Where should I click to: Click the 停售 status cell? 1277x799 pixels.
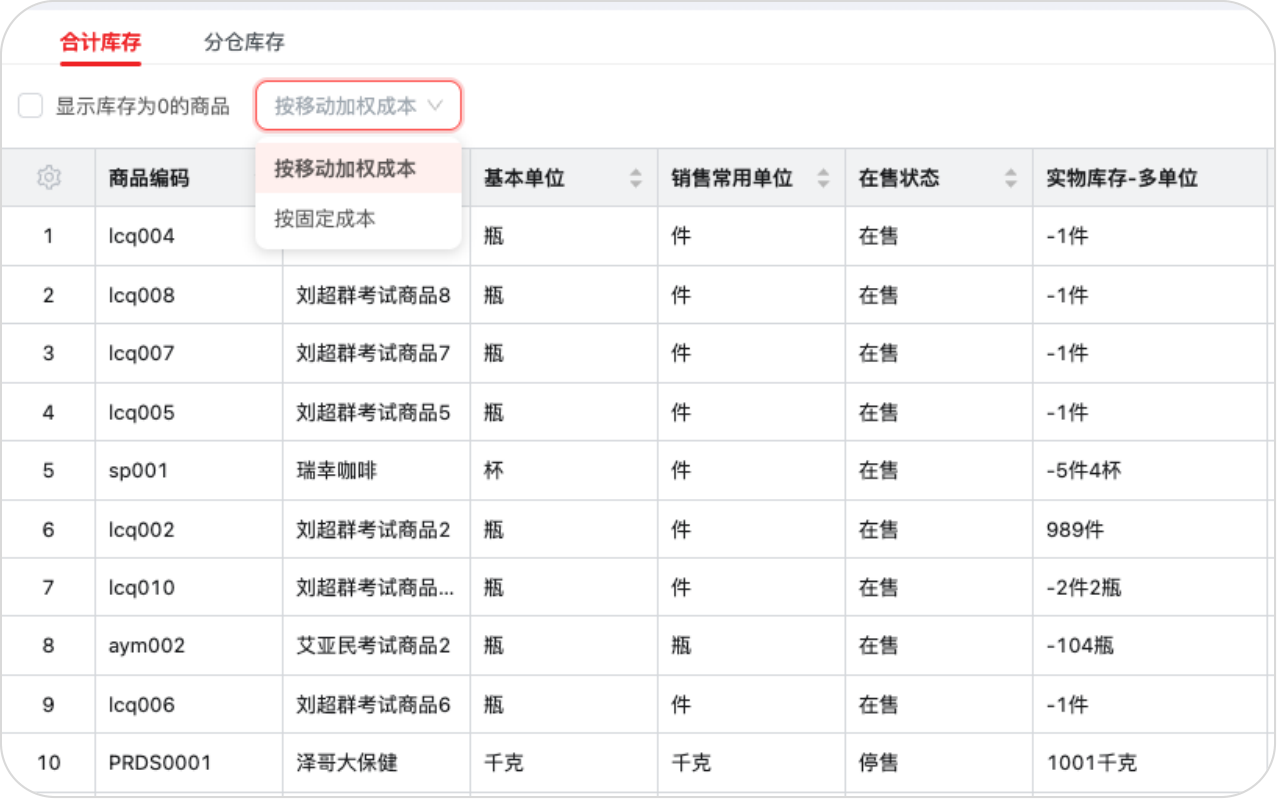click(x=878, y=763)
